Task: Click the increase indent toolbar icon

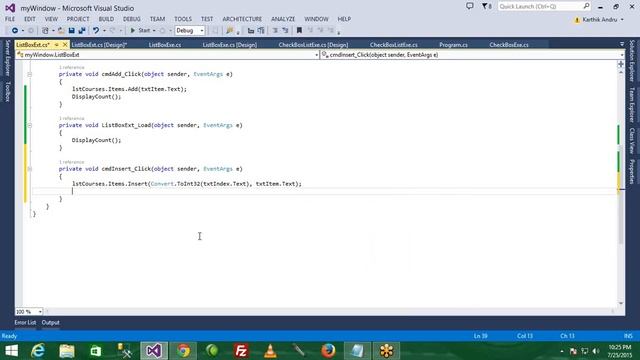Action: click(x=285, y=31)
